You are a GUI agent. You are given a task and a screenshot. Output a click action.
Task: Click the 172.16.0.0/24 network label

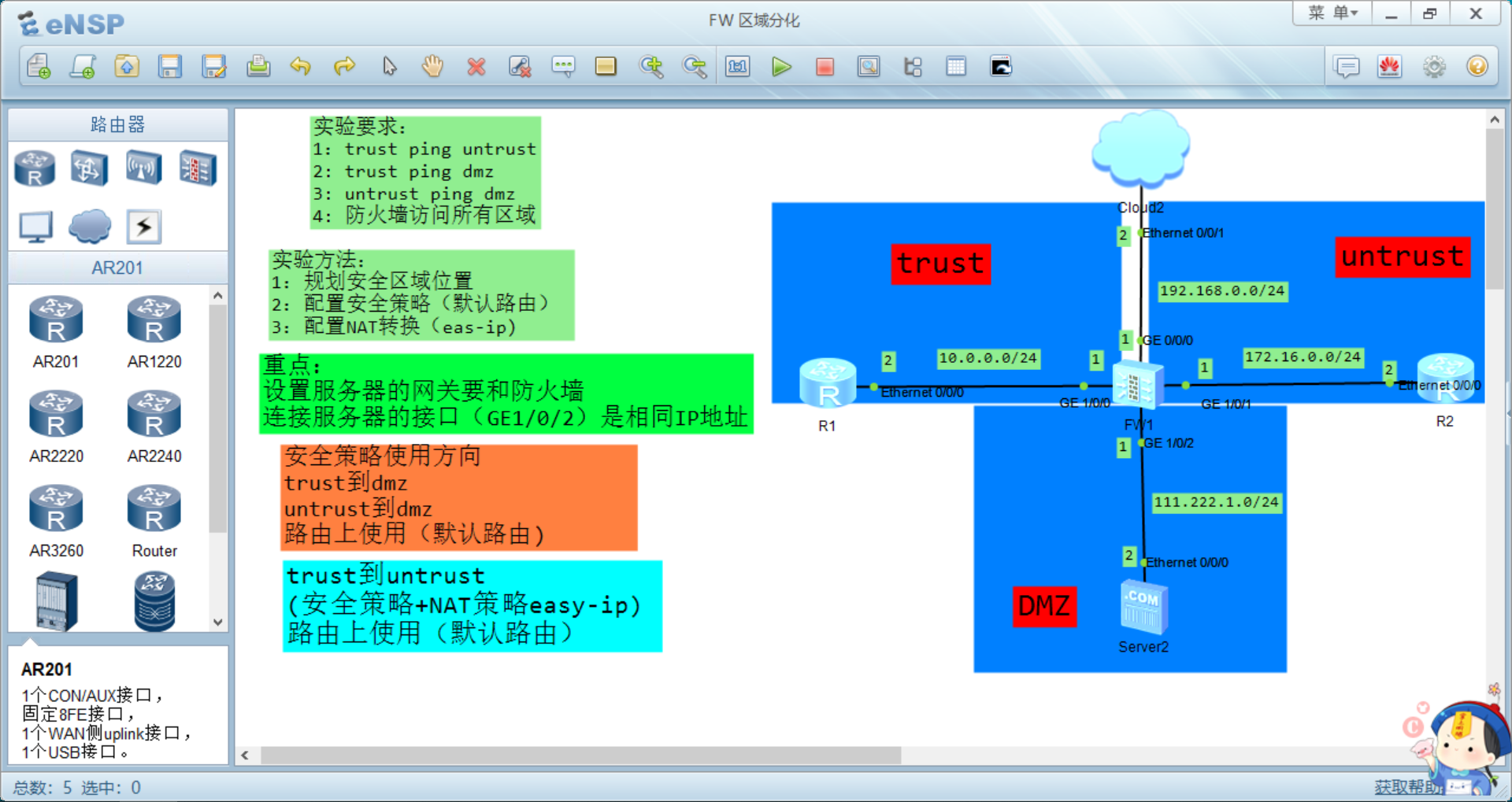click(1303, 357)
